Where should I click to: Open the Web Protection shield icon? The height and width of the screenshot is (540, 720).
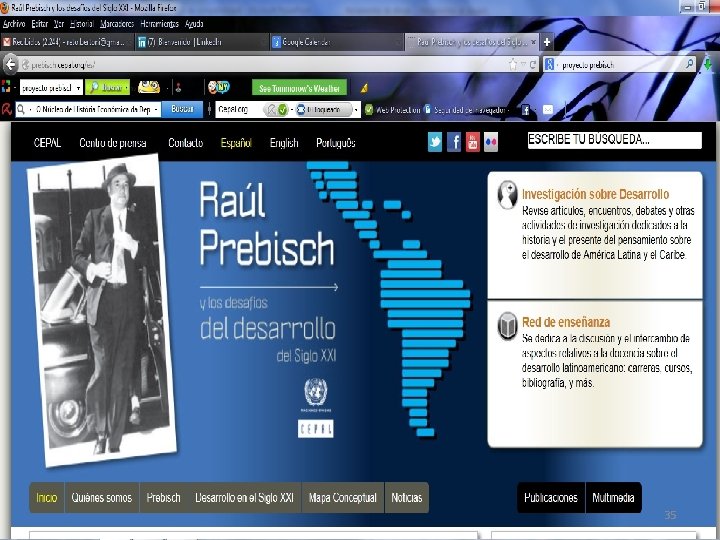click(x=369, y=109)
